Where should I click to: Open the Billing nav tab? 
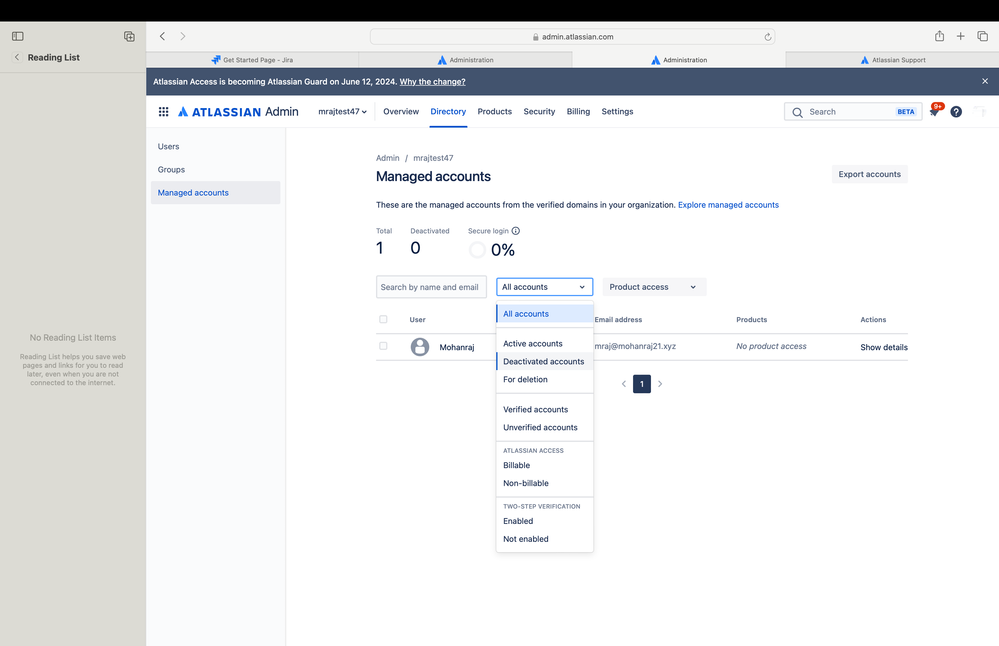(x=578, y=111)
